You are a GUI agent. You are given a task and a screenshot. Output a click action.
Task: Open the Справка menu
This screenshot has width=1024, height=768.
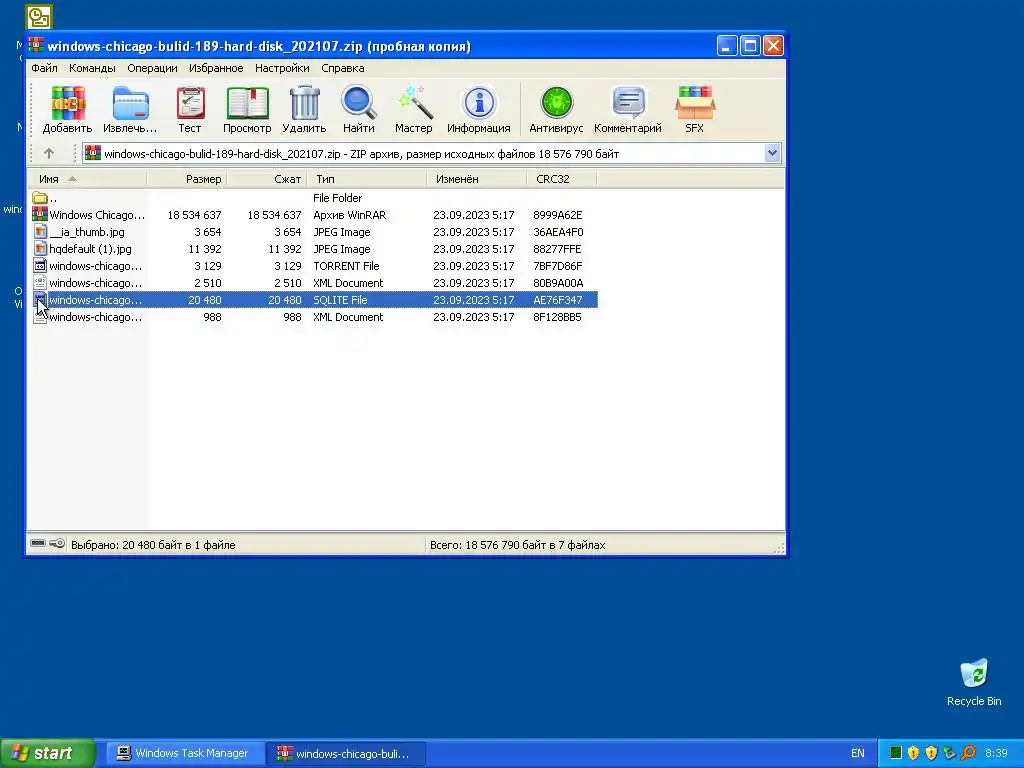pos(343,68)
